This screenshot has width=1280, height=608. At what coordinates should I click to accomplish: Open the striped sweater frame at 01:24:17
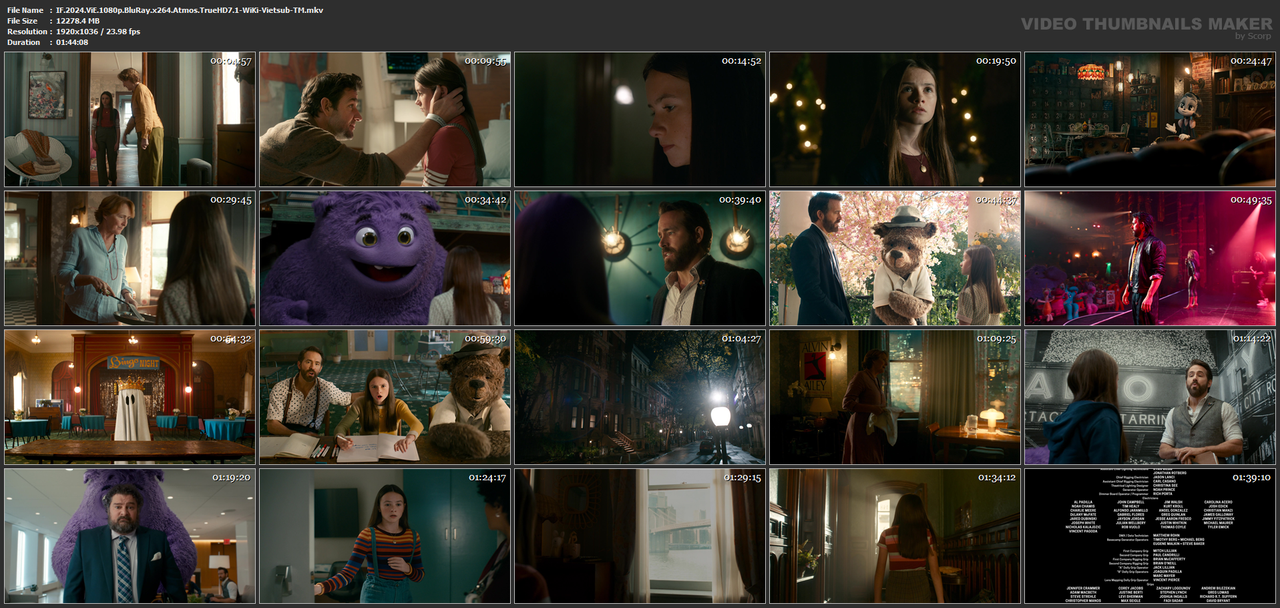coord(385,536)
